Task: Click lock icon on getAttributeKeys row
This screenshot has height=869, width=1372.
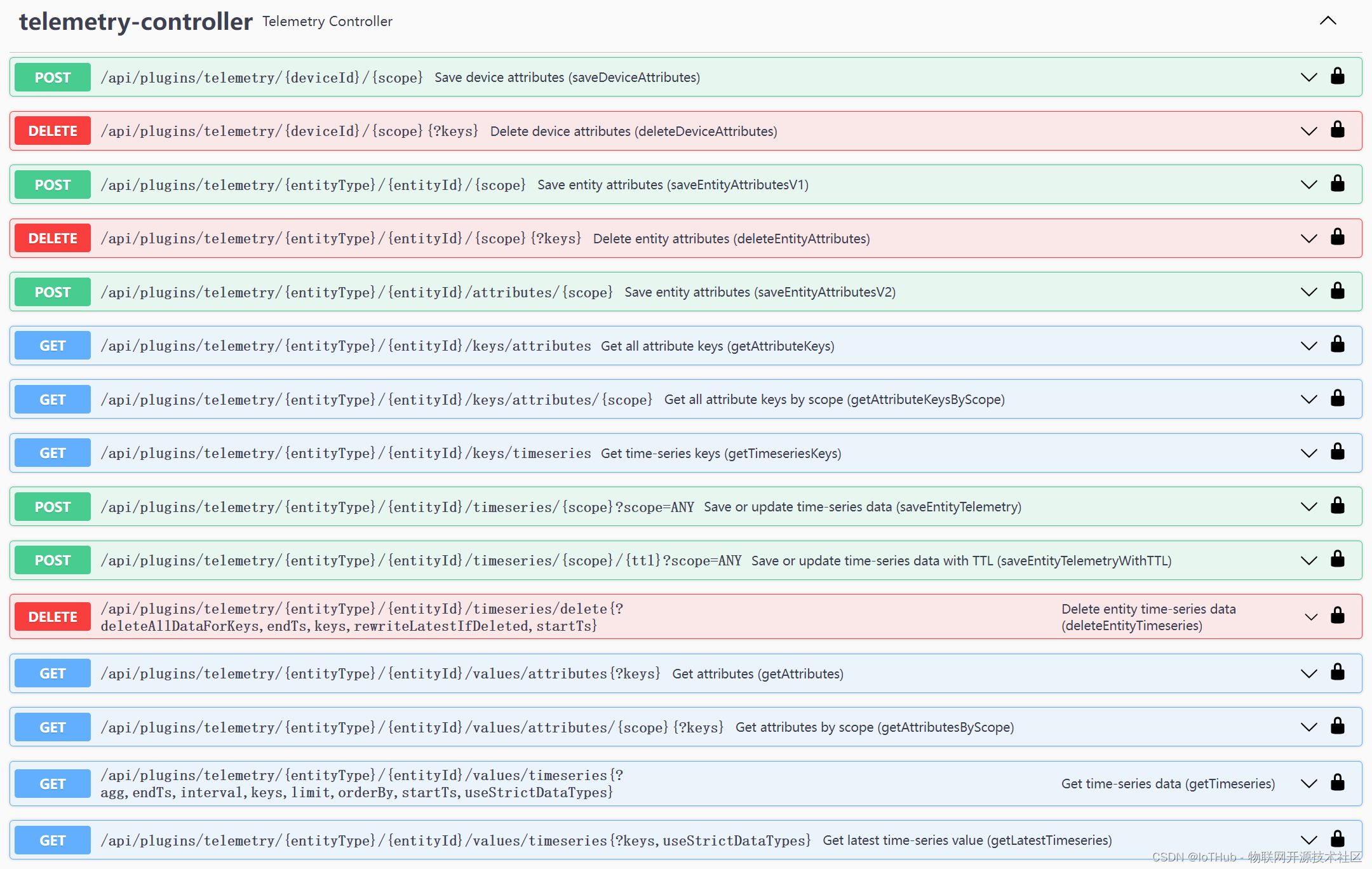Action: point(1337,345)
